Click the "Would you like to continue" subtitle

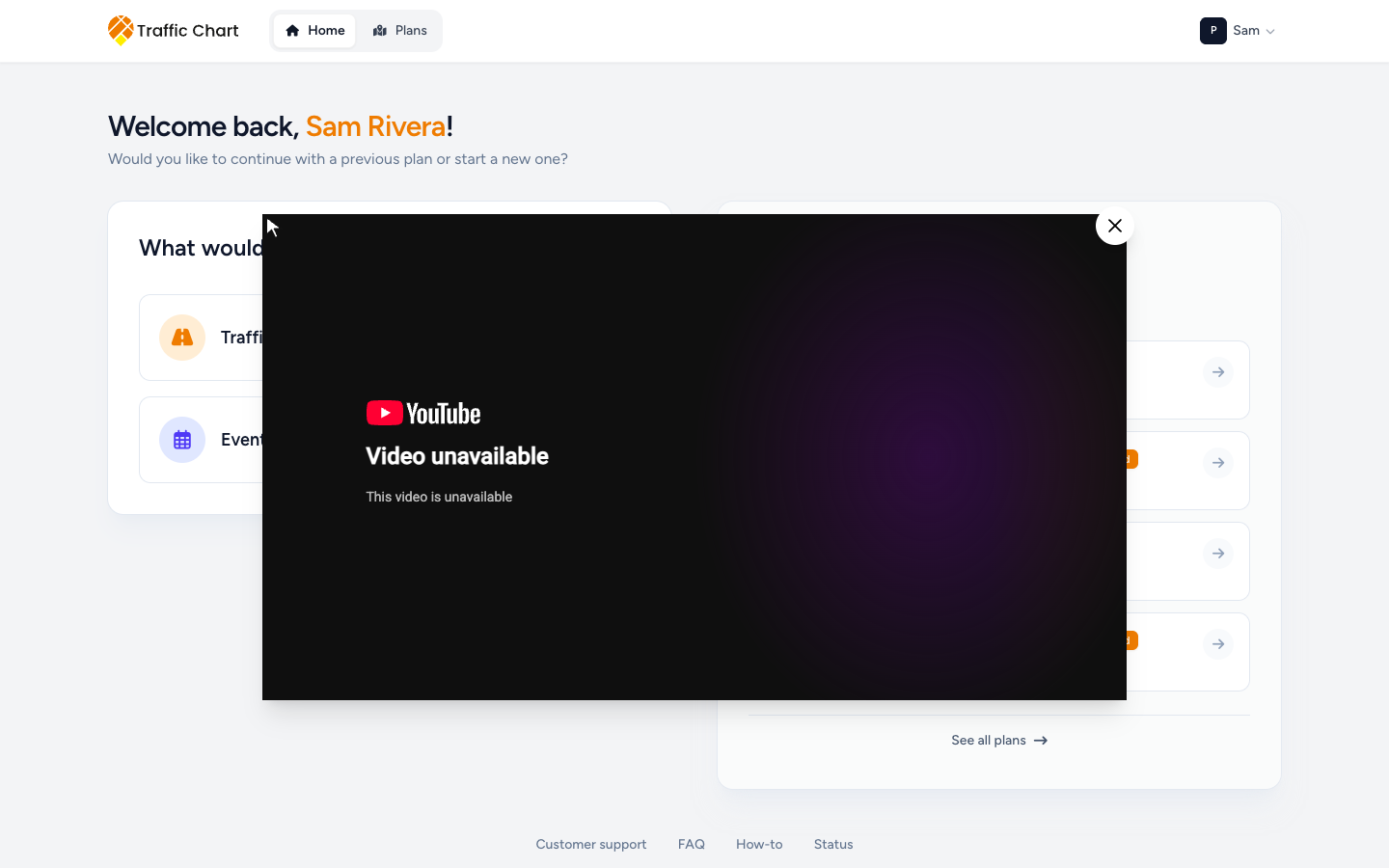(x=338, y=159)
